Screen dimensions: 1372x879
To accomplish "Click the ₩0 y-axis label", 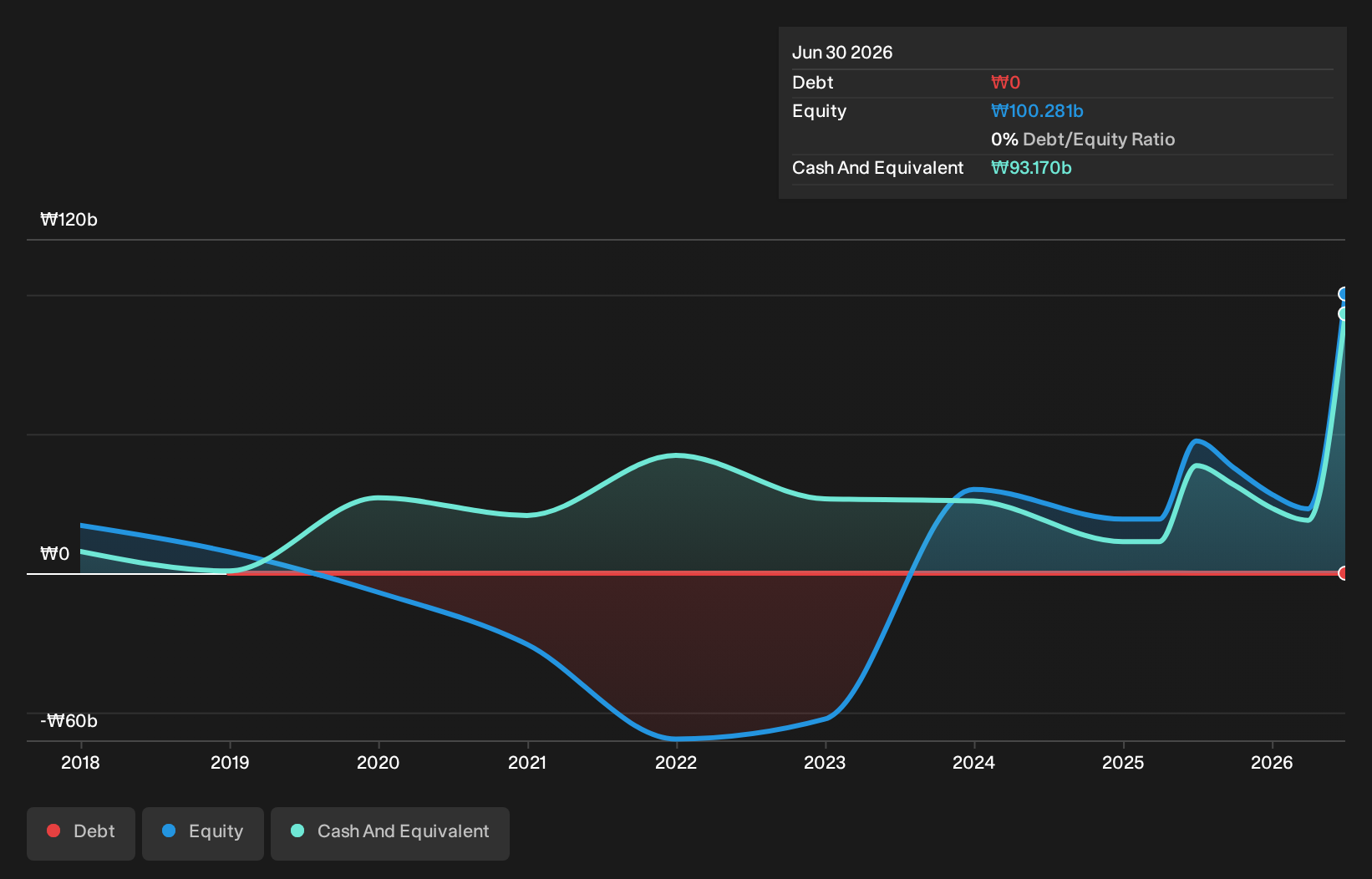I will [x=55, y=554].
